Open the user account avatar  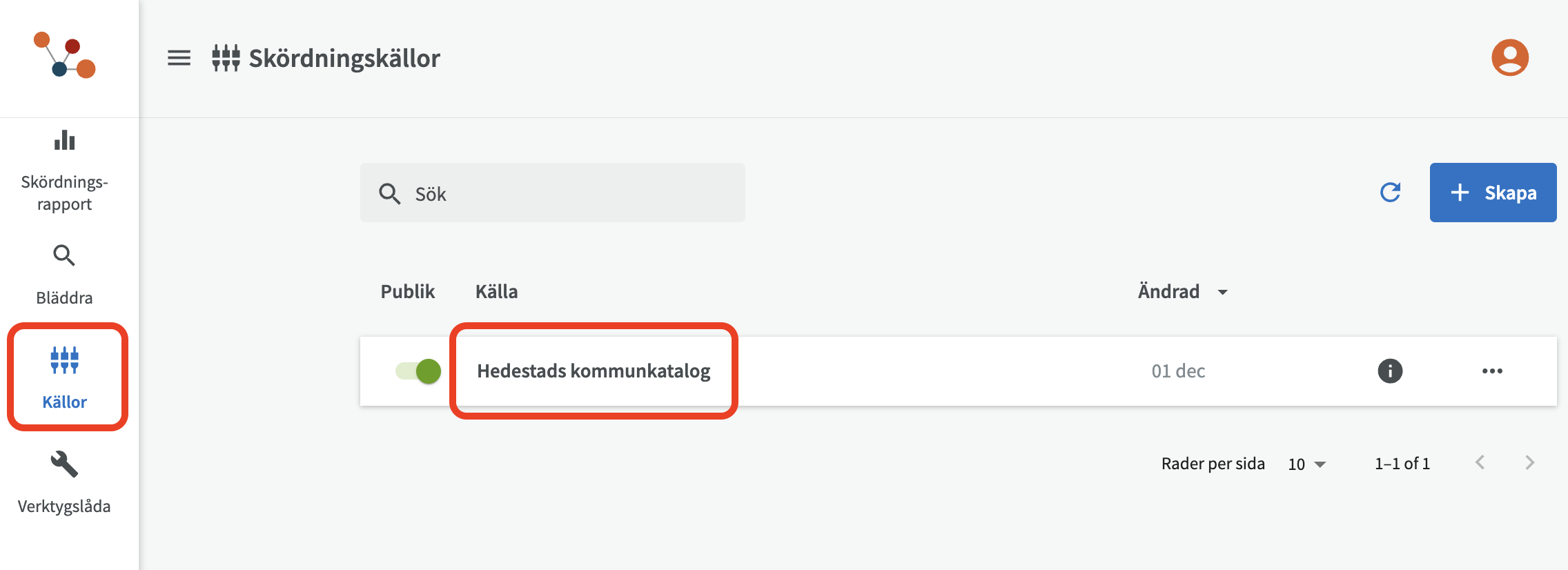point(1509,57)
